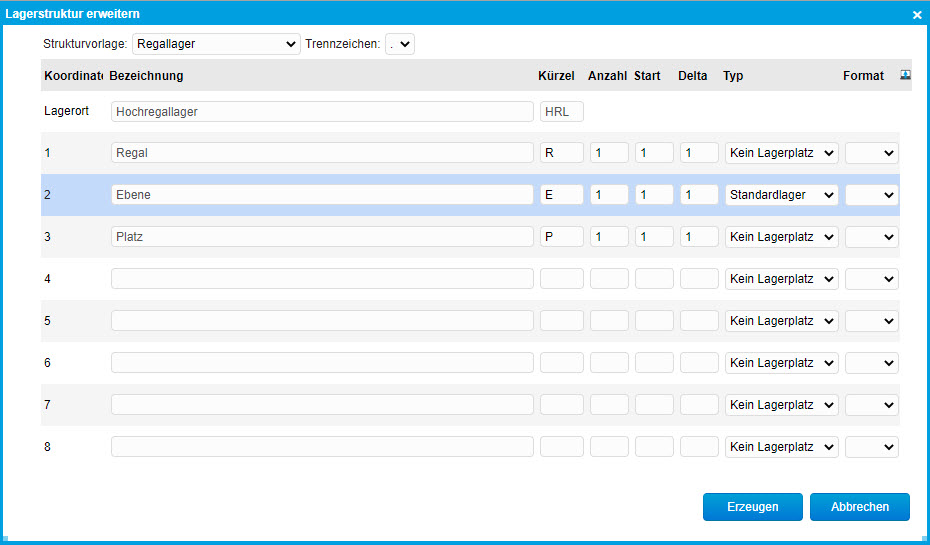Click the empty Anzahl field in row 5
Image resolution: width=930 pixels, height=545 pixels.
[x=609, y=321]
